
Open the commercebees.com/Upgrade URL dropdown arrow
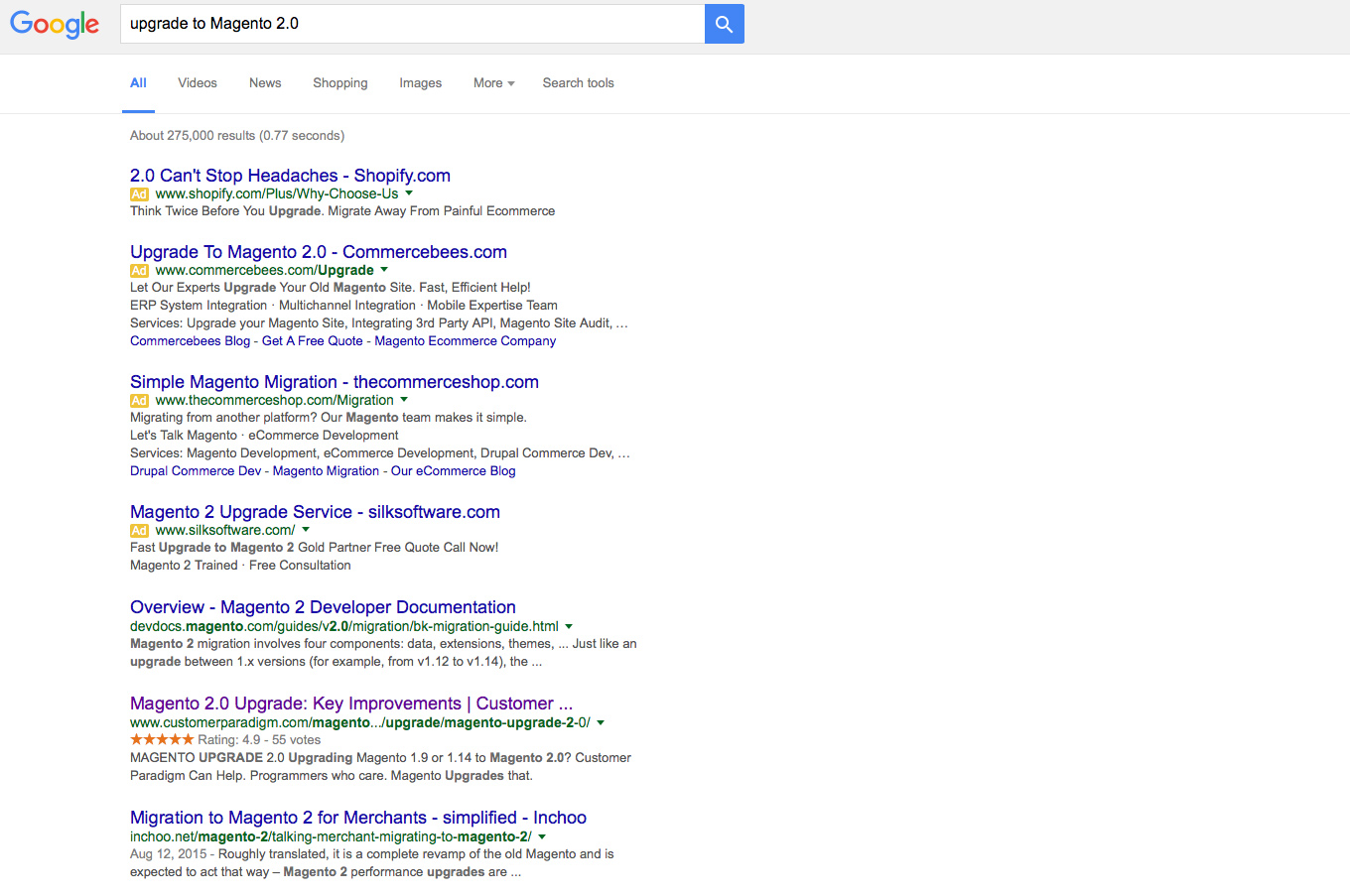click(384, 270)
